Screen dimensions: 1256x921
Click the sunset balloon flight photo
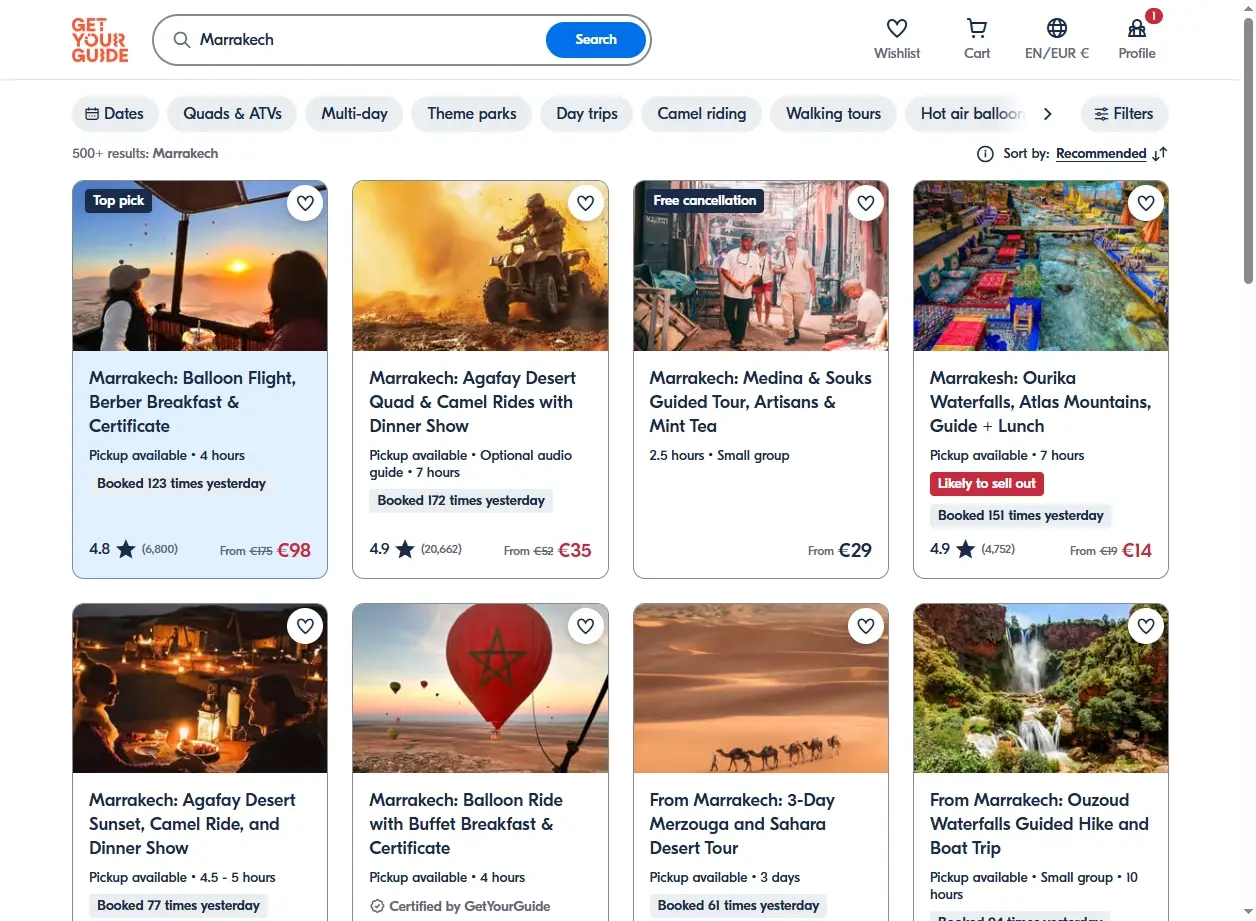tap(200, 266)
